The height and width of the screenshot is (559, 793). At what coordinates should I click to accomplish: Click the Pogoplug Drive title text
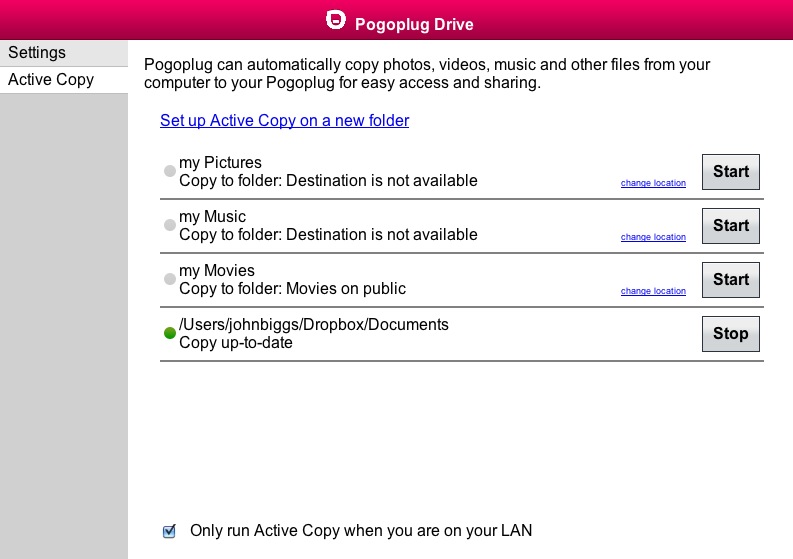coord(414,24)
